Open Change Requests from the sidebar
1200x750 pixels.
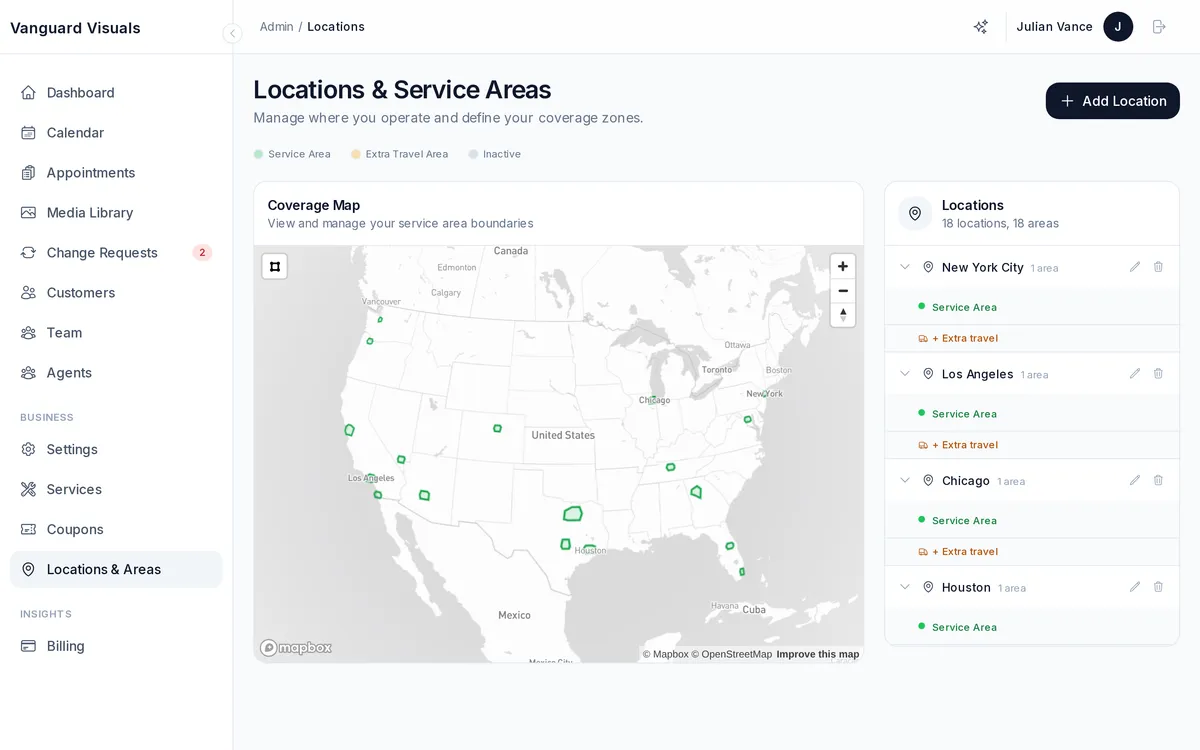tap(102, 252)
